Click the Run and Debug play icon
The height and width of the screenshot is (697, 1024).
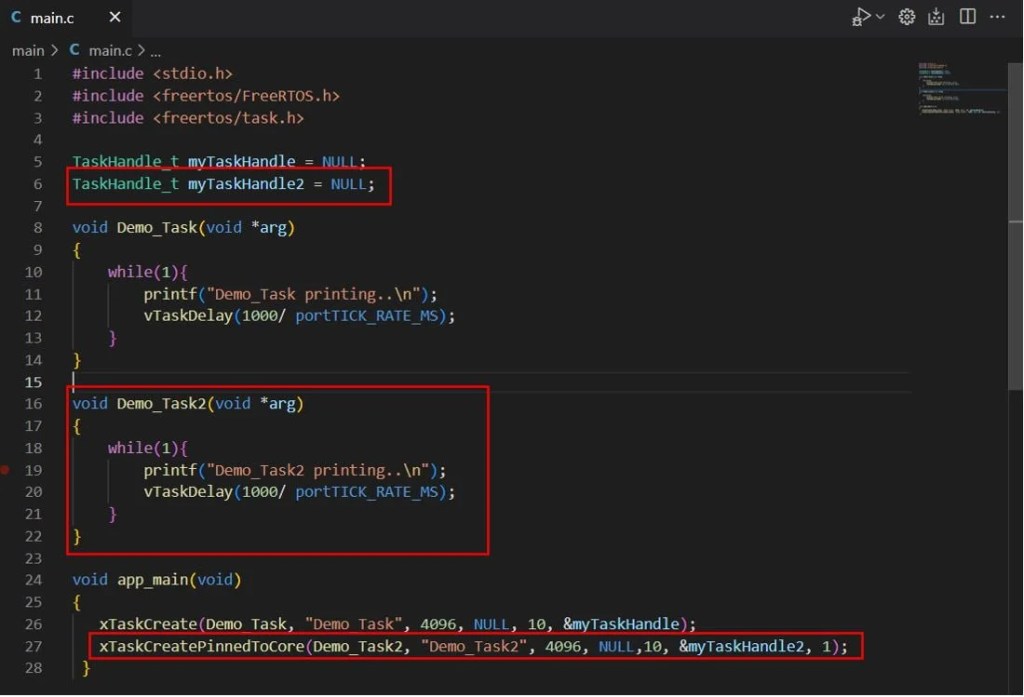tap(861, 17)
